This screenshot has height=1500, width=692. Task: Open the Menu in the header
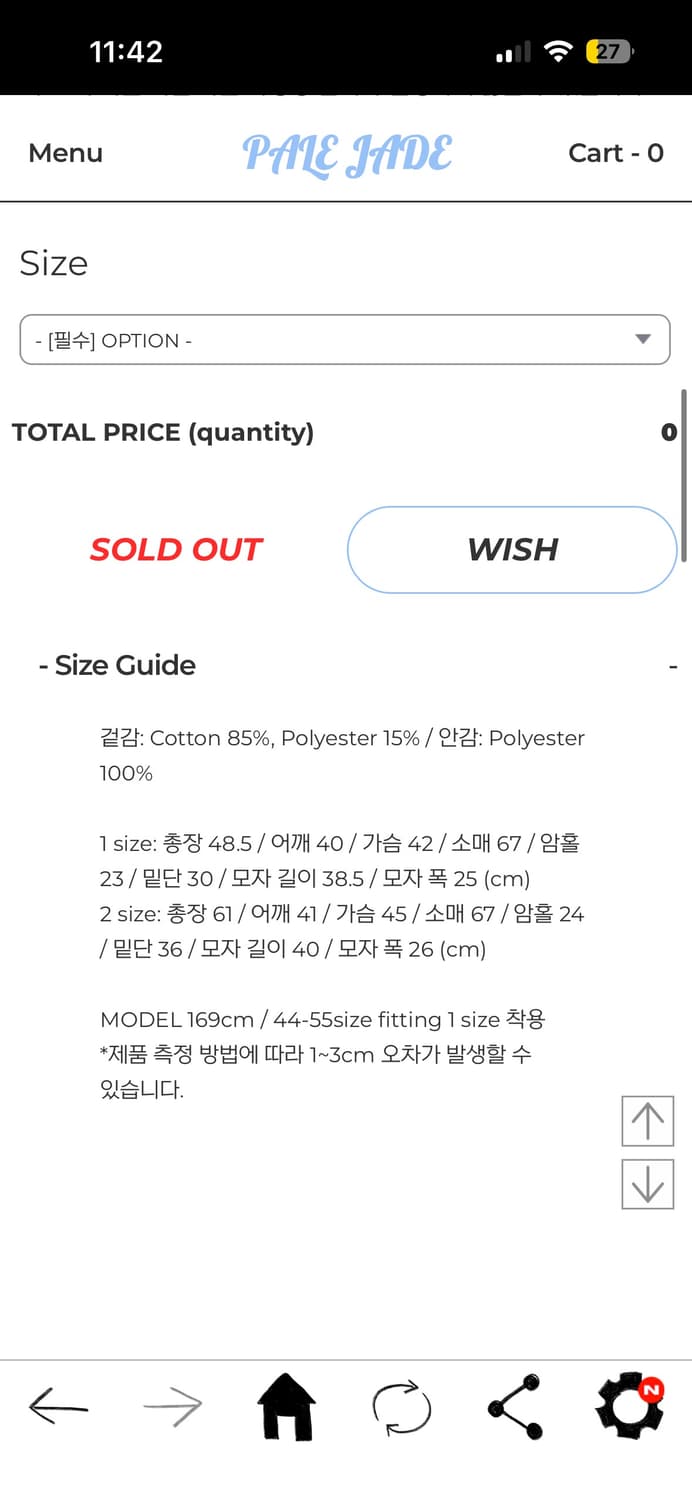65,153
